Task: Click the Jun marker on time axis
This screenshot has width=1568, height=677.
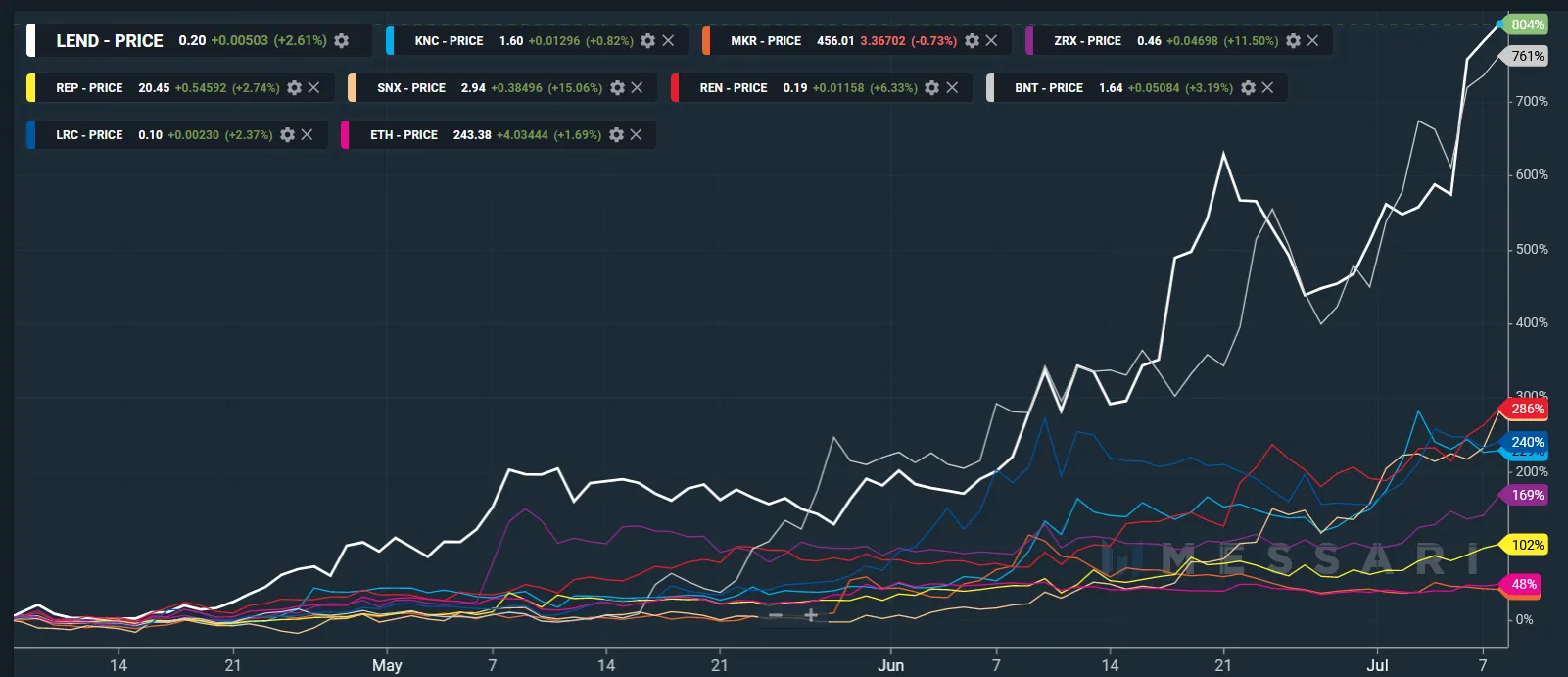Action: (x=890, y=665)
